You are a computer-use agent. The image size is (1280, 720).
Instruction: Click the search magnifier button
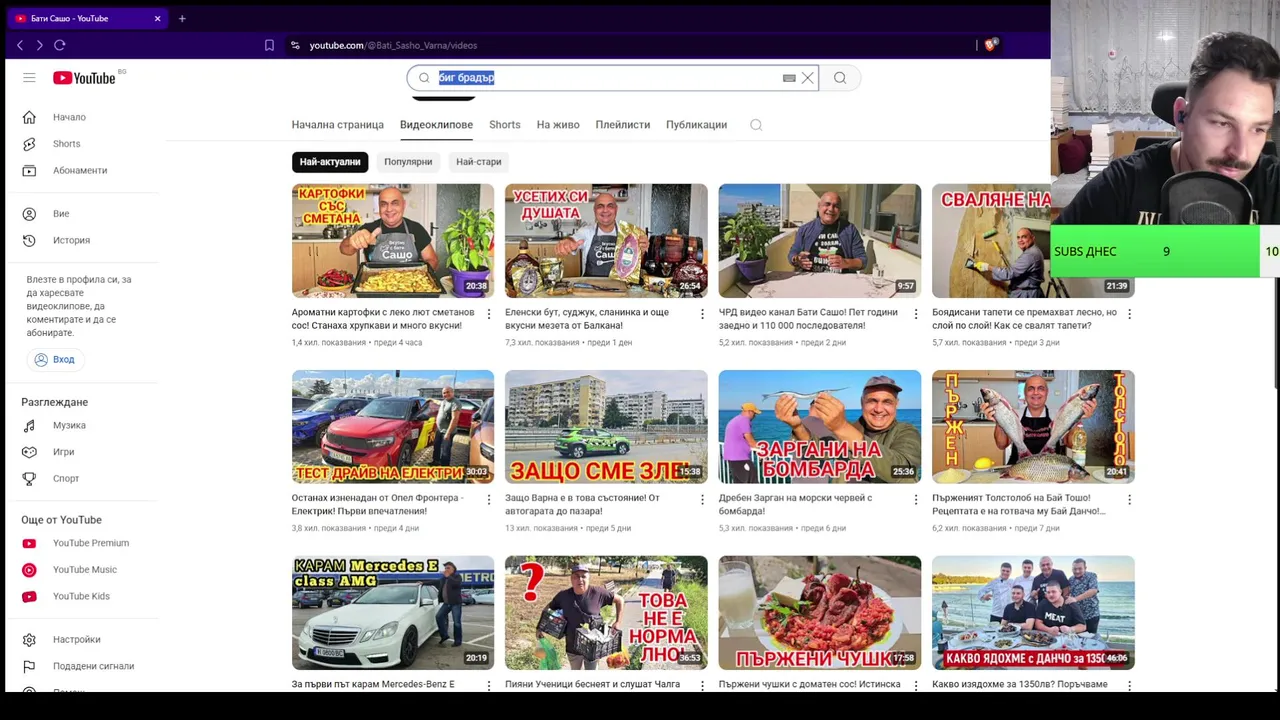840,78
